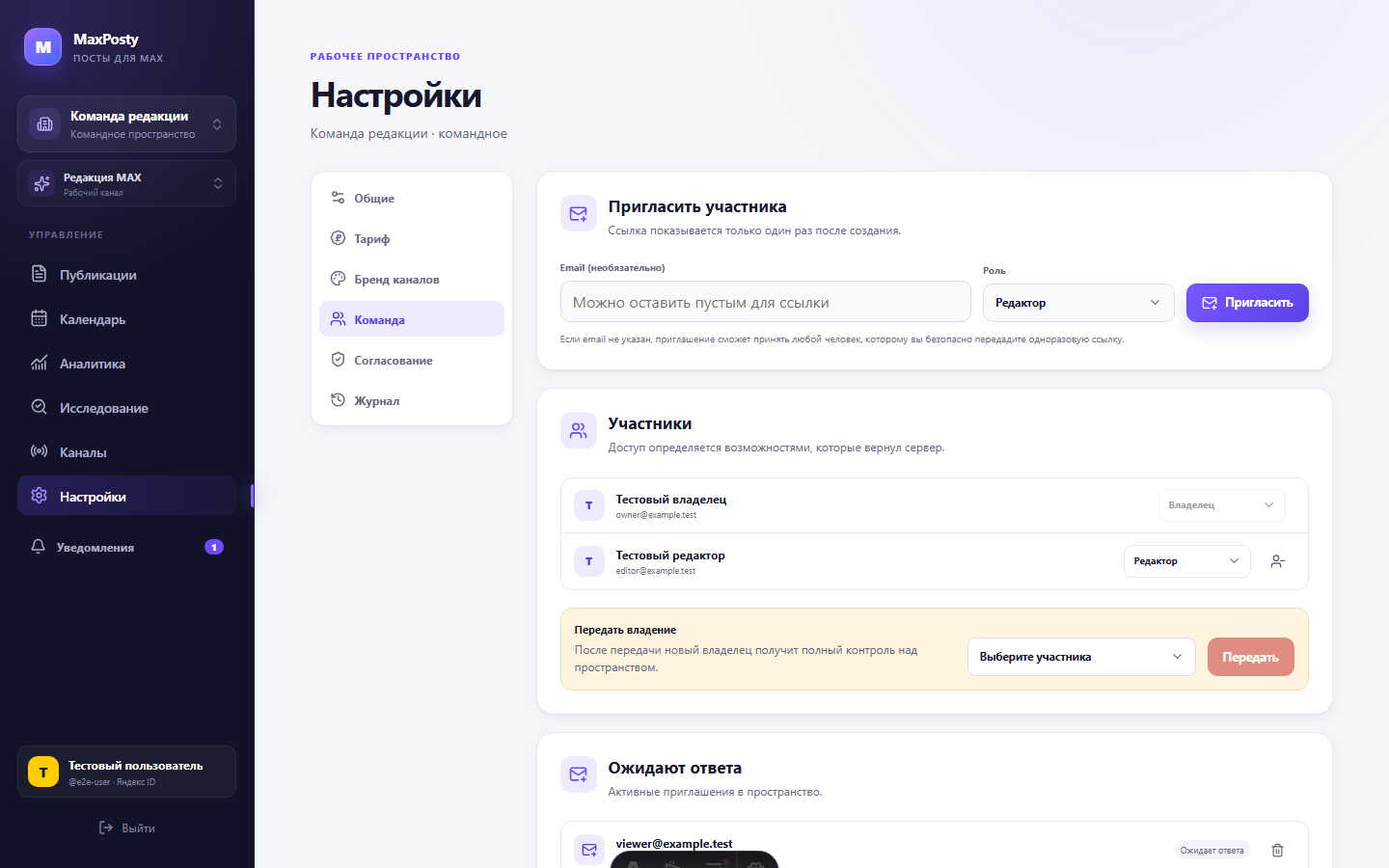Screen dimensions: 1389x868
Task: Click Выйти to log out
Action: click(126, 827)
